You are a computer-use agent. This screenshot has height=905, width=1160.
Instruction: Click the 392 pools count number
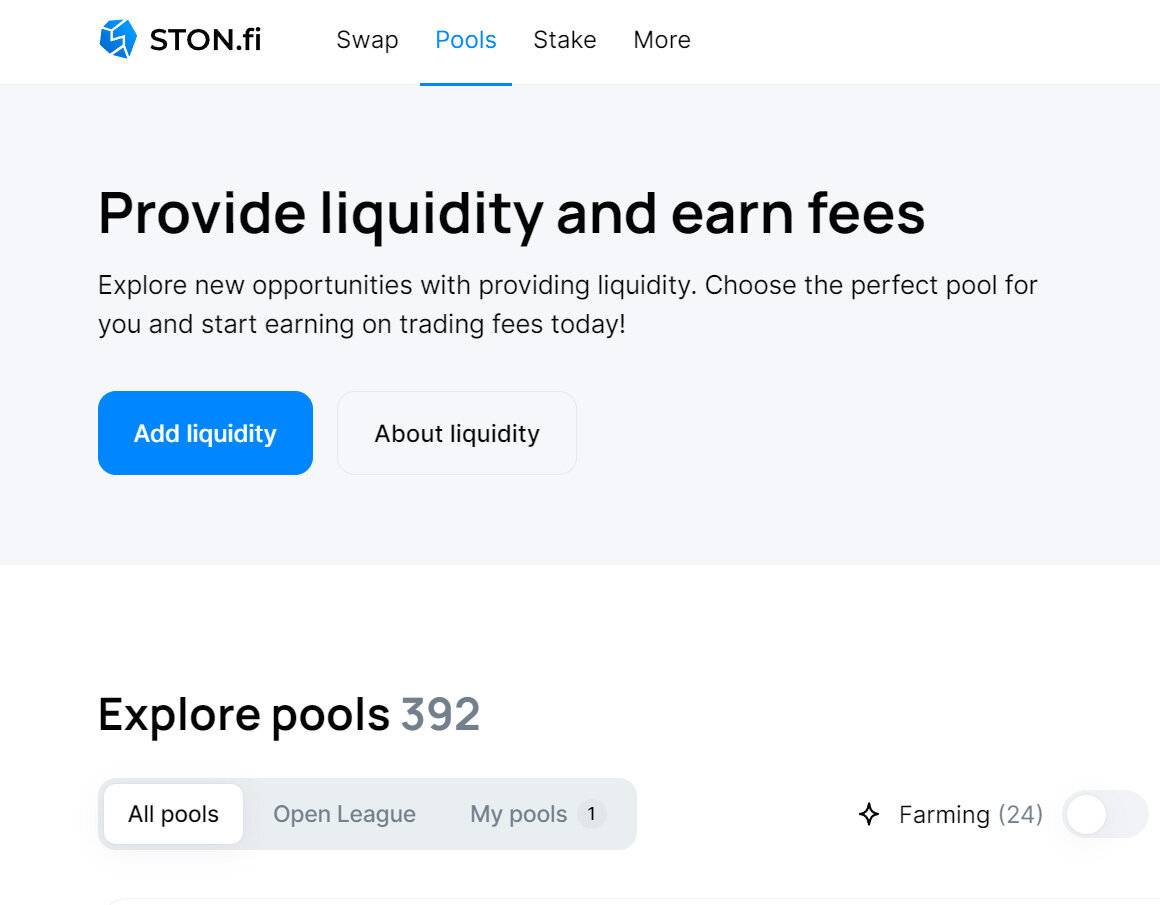pos(440,714)
